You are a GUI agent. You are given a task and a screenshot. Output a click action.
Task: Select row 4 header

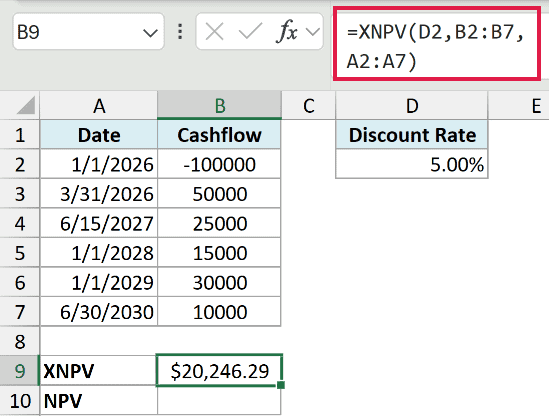coord(20,223)
